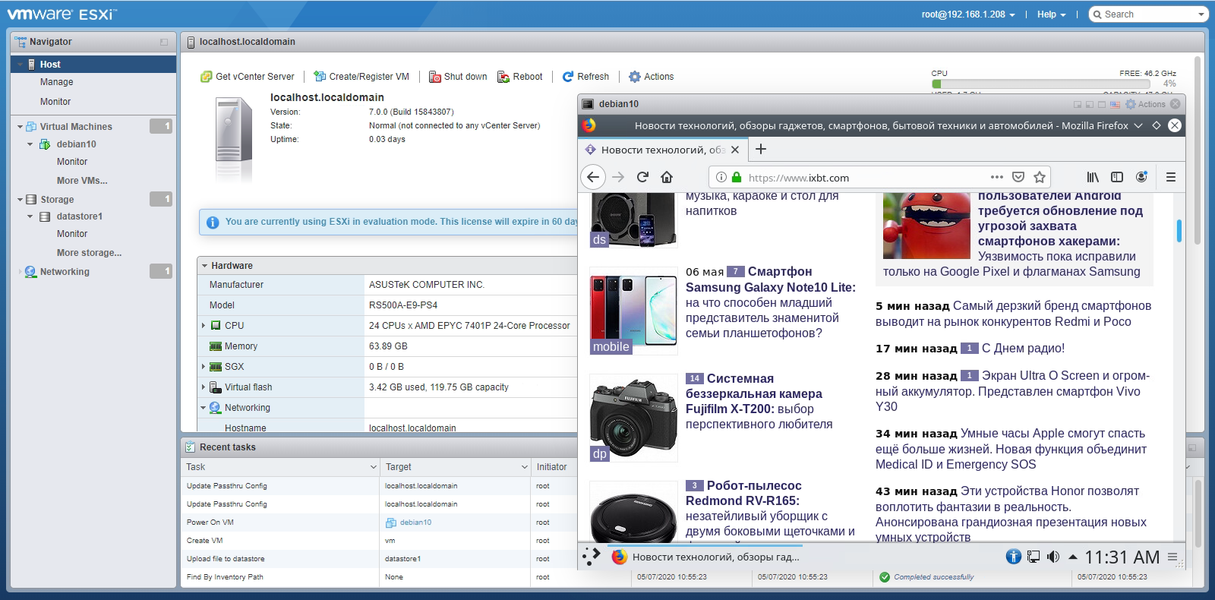1215x600 pixels.
Task: Open a new Firefox tab
Action: (760, 149)
